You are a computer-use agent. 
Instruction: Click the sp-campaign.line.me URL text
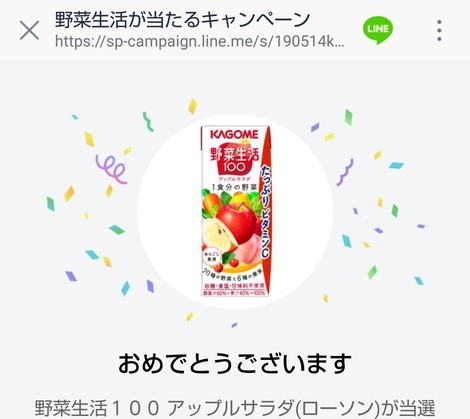(x=200, y=42)
